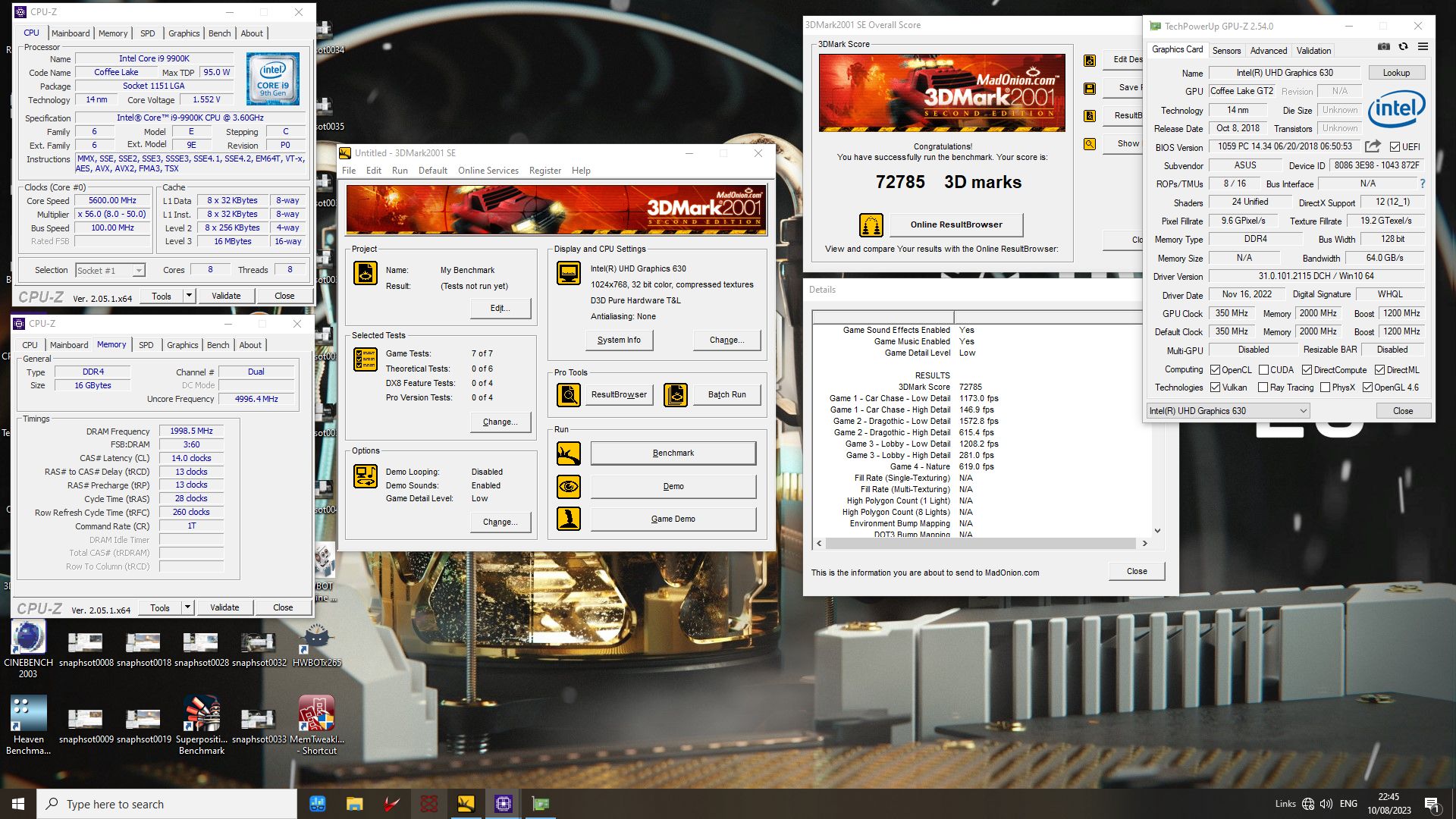
Task: Click the Options icon in 3DMark2001
Action: click(366, 476)
